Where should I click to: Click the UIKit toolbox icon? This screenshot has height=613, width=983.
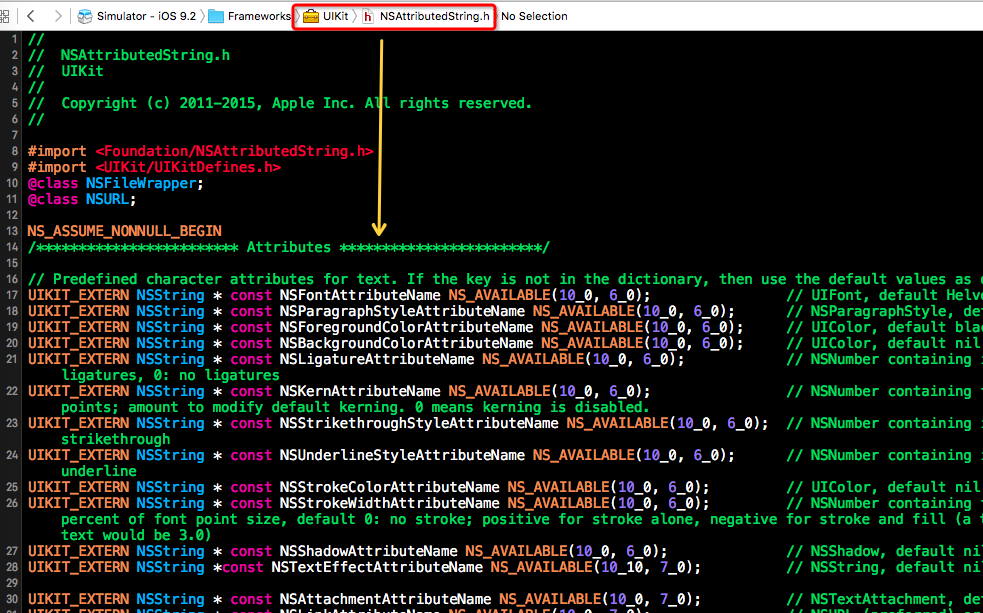point(310,16)
